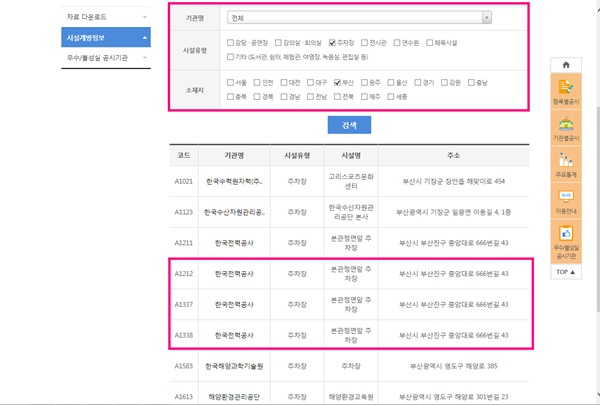The height and width of the screenshot is (405, 600).
Task: Click the home icon in quick menu
Action: (566, 65)
